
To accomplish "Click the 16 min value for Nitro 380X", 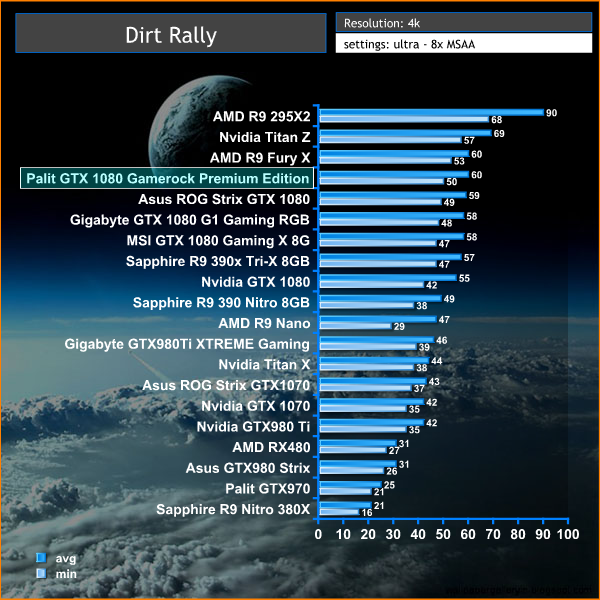I will pyautogui.click(x=367, y=512).
